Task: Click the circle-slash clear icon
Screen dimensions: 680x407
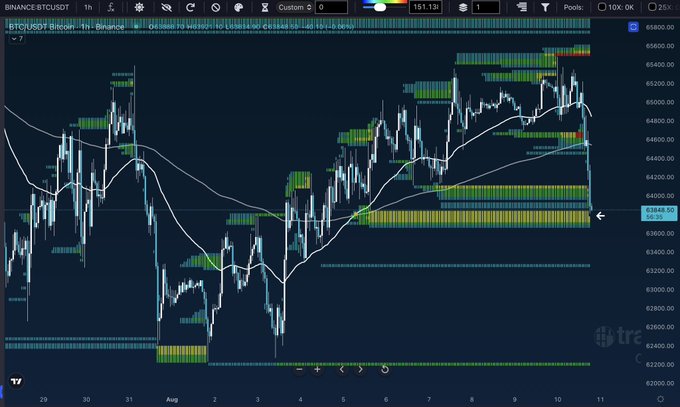Action: coord(216,7)
